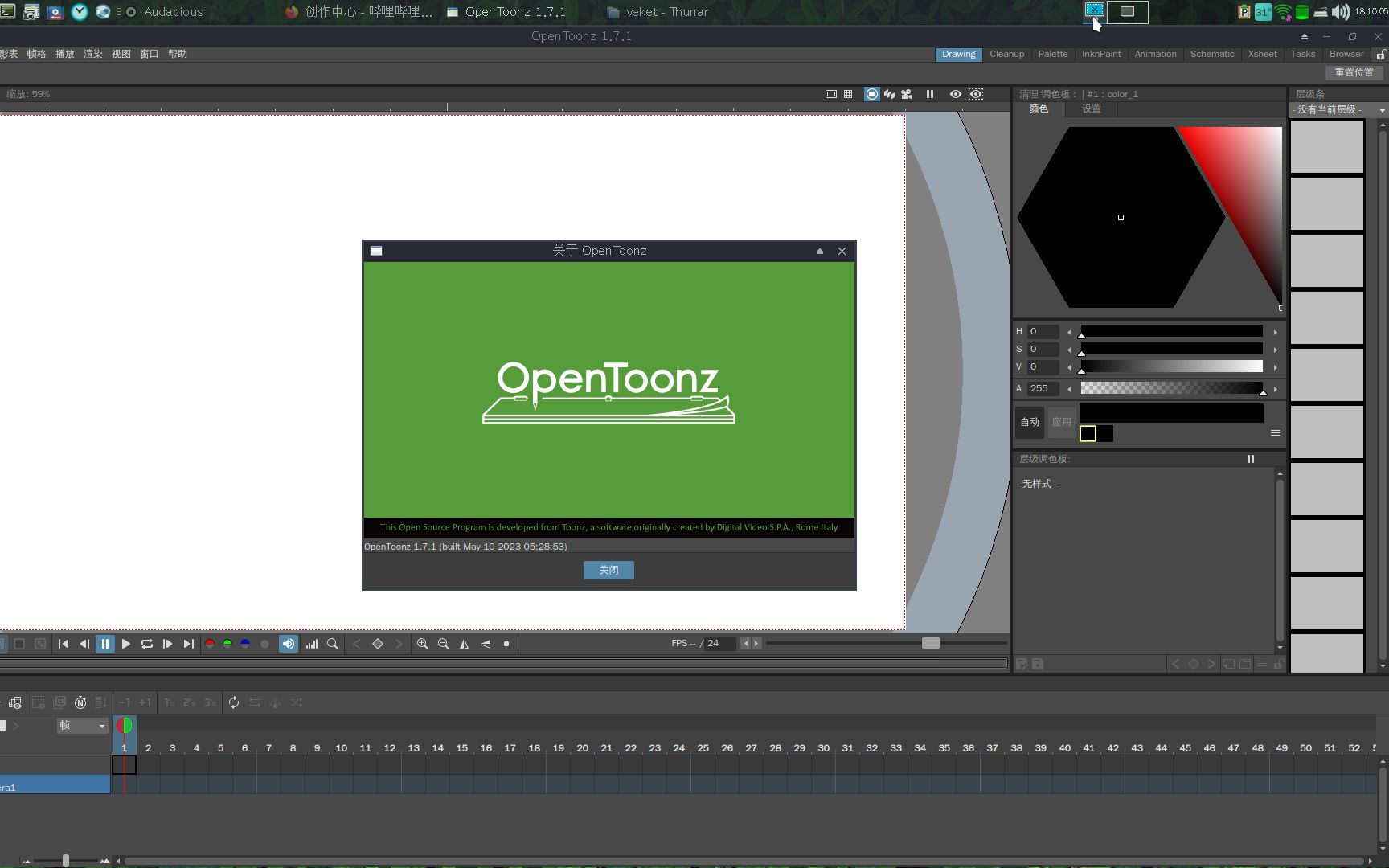Image resolution: width=1389 pixels, height=868 pixels.
Task: Open Audacious from the taskbar
Action: [x=164, y=12]
